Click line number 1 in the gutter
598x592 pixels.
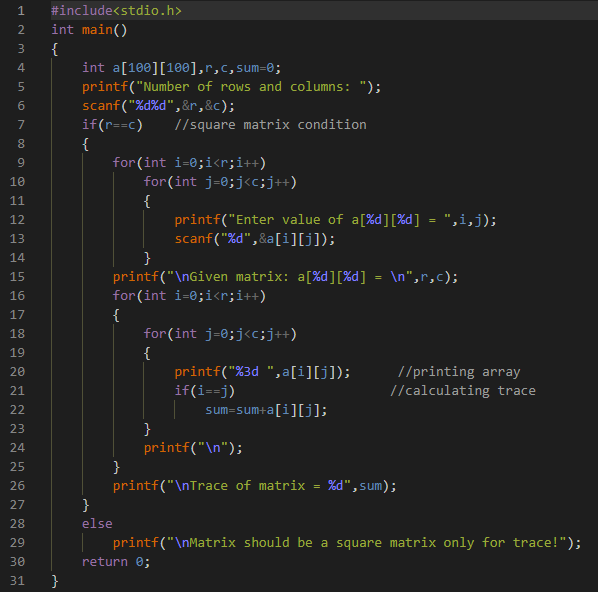point(21,11)
